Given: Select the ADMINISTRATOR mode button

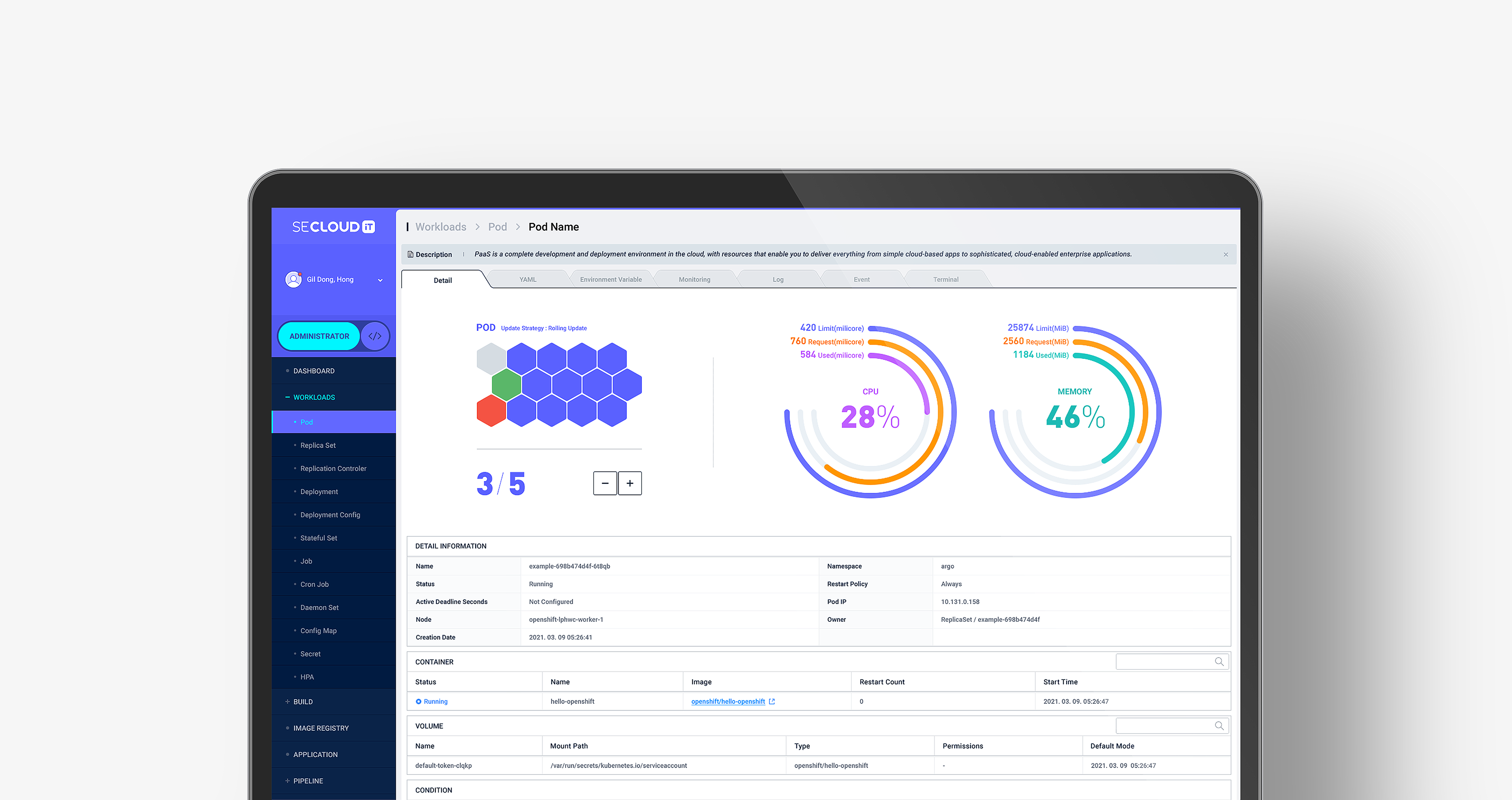Looking at the screenshot, I should pyautogui.click(x=319, y=336).
